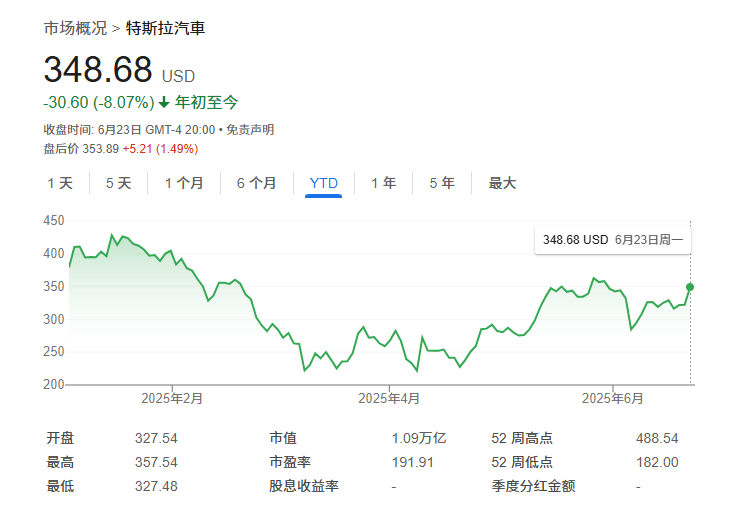Viewport: 733px width, 511px height.
Task: Click the 开盘 value 327.54
Action: (156, 438)
